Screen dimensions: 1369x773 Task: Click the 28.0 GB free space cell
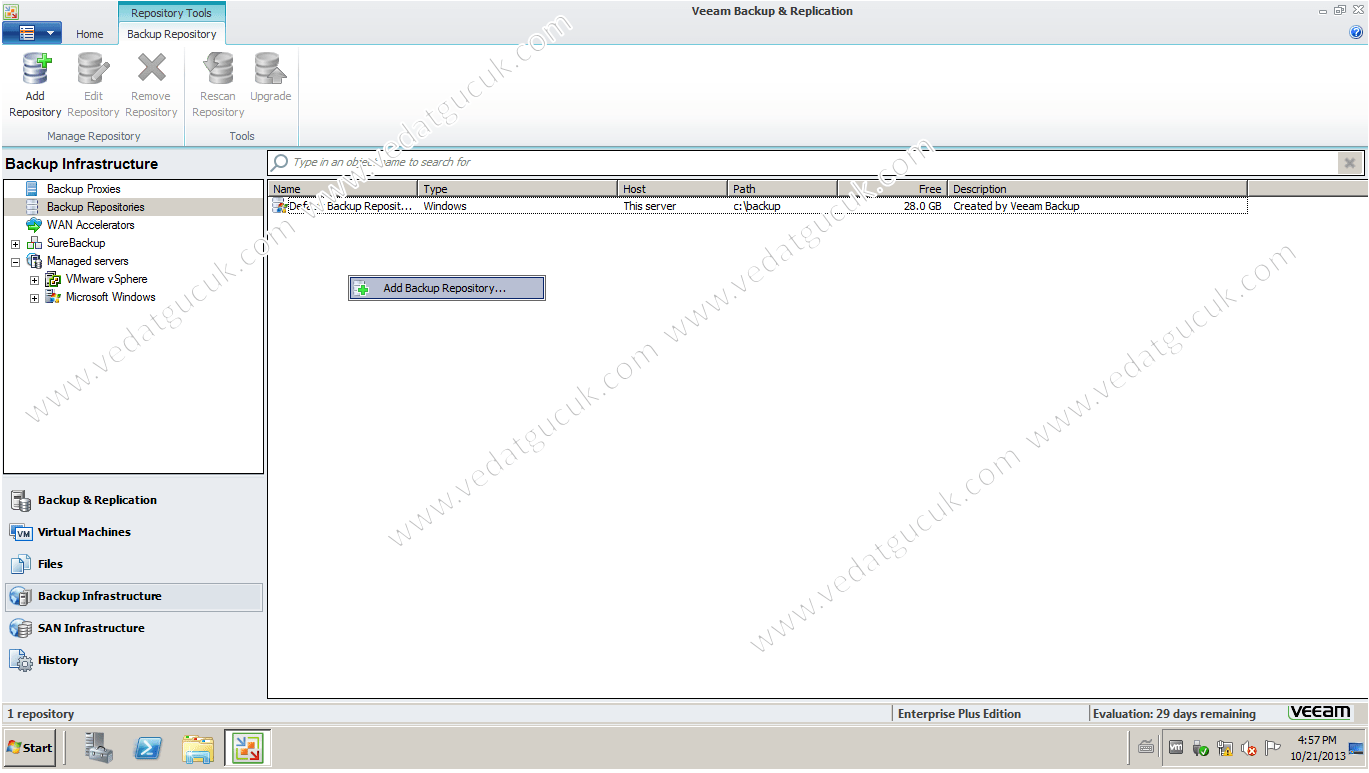coord(922,207)
